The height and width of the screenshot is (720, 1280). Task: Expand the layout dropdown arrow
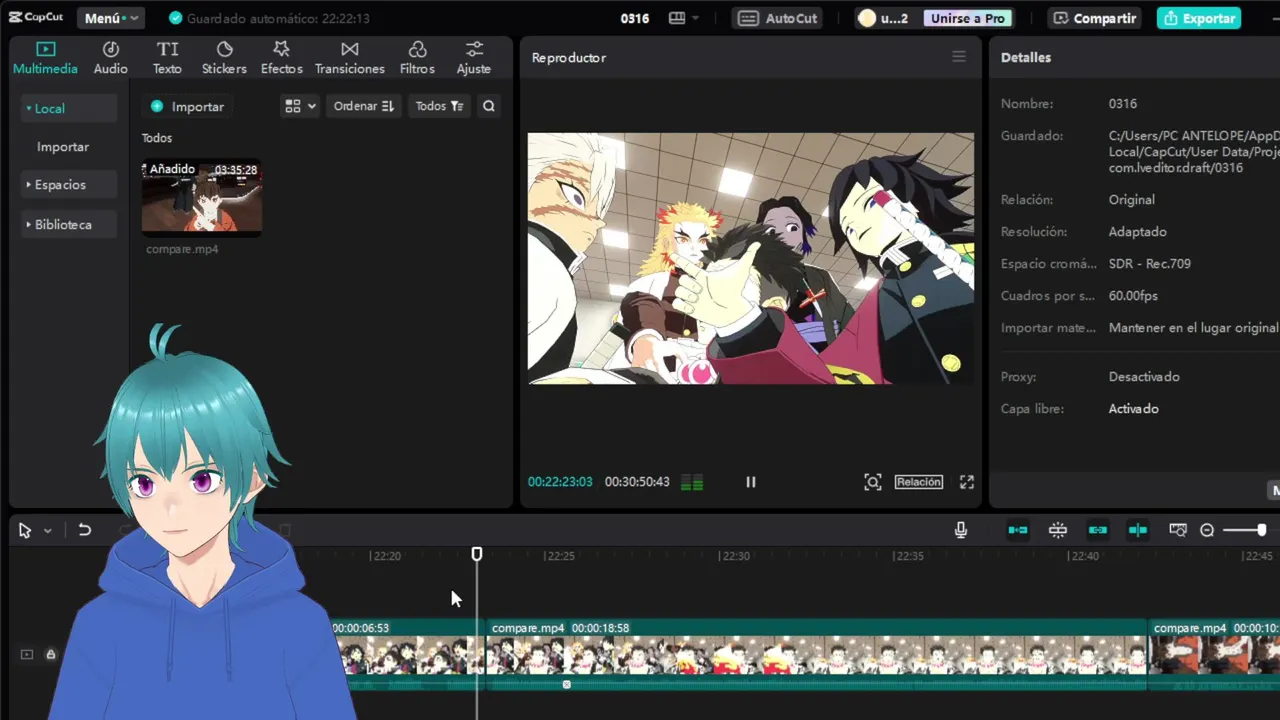(695, 18)
